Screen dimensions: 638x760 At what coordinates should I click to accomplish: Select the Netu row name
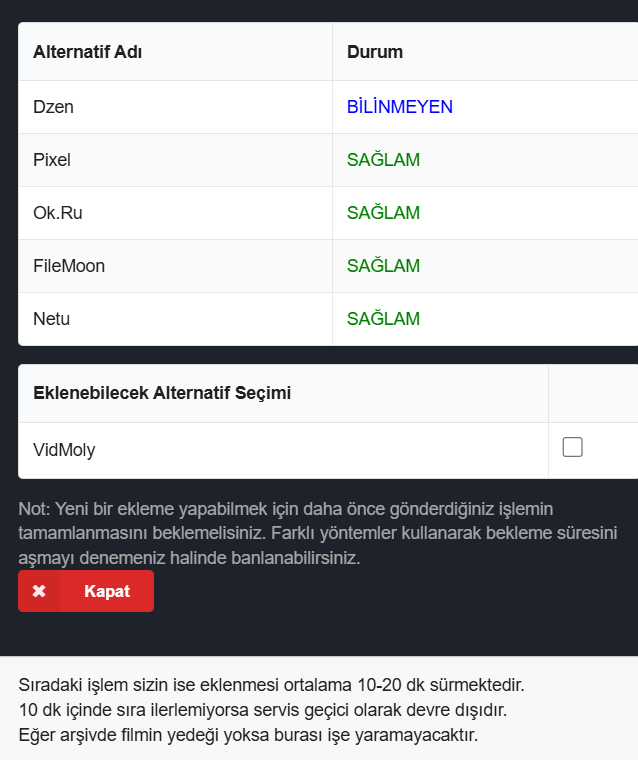[x=51, y=319]
